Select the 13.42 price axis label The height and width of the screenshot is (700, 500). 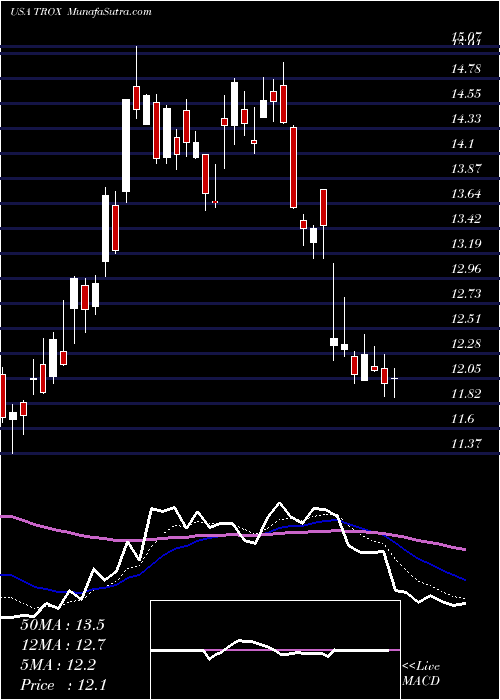[x=466, y=219]
